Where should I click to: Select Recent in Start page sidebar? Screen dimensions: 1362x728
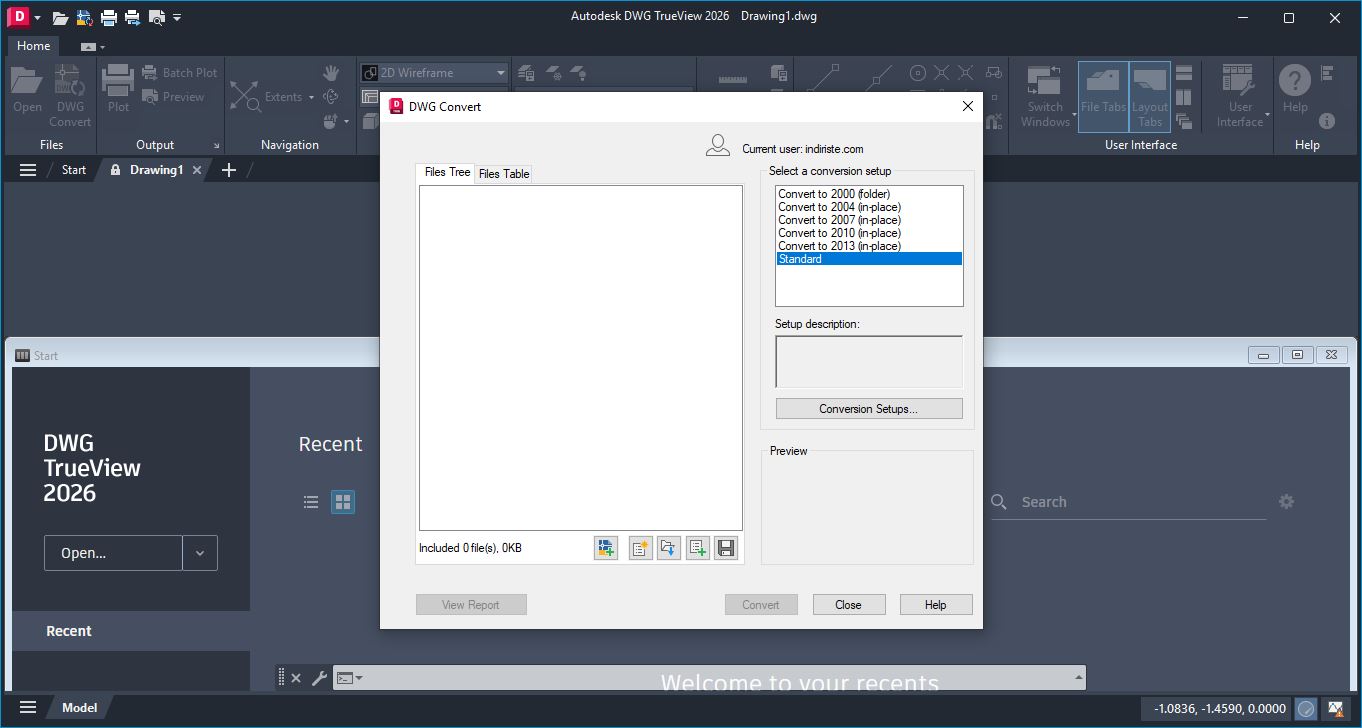coord(130,631)
